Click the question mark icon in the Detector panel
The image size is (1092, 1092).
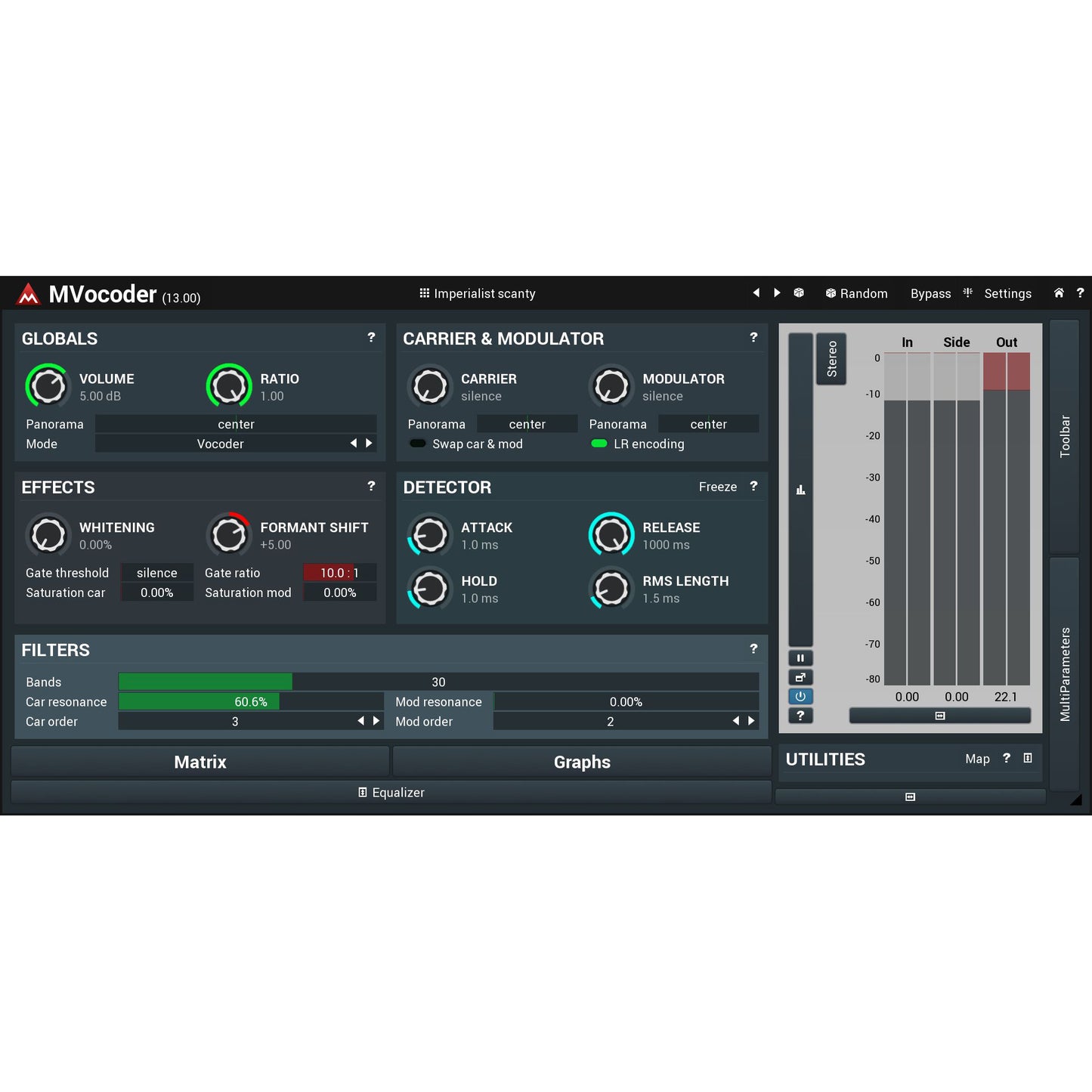coord(753,487)
